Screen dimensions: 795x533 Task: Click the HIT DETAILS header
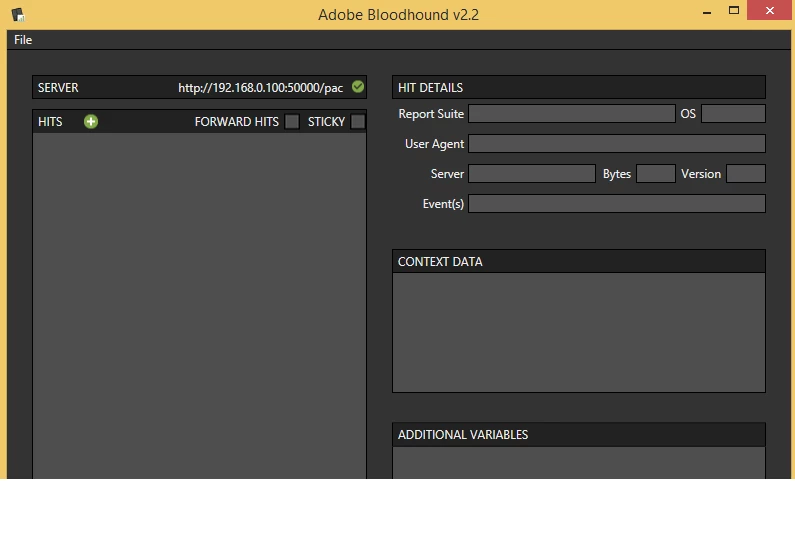coord(579,87)
